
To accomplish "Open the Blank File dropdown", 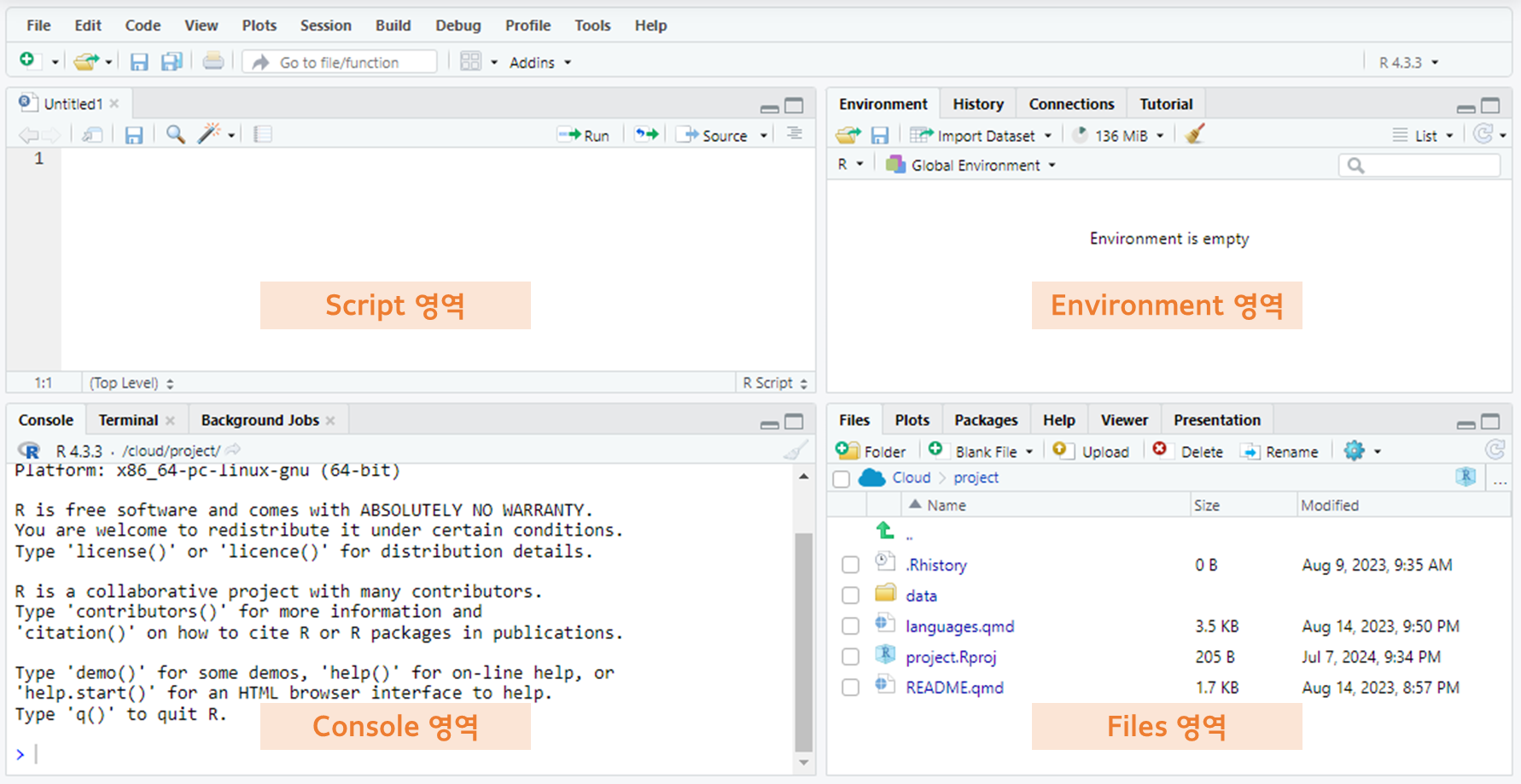I will tap(981, 451).
